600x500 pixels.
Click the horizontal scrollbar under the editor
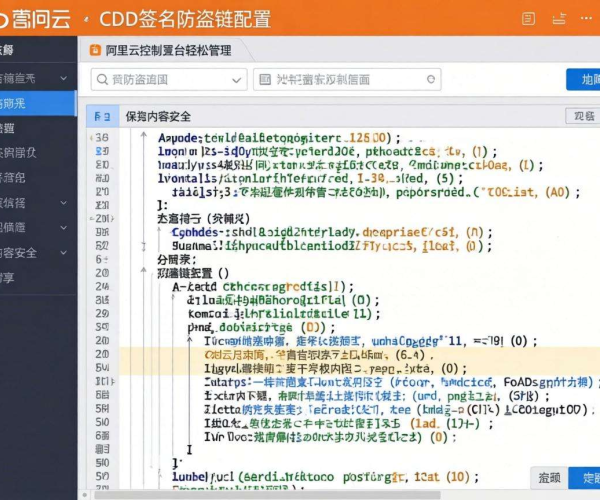click(x=267, y=495)
